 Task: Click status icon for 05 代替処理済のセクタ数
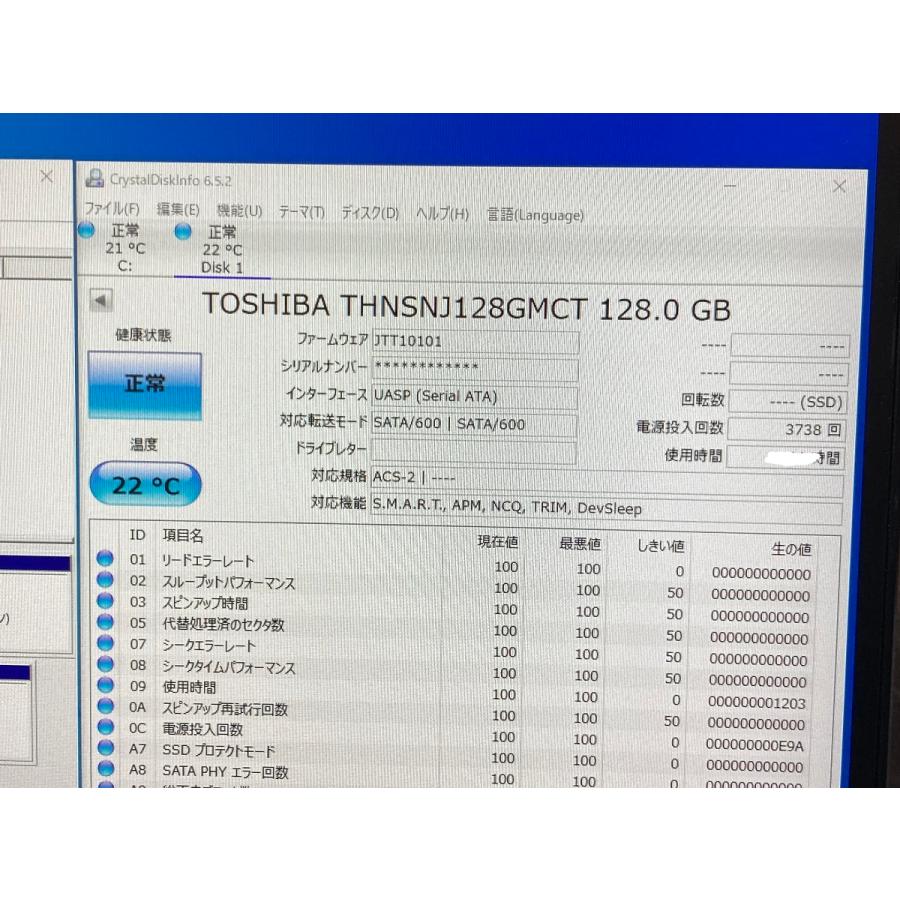[x=105, y=622]
